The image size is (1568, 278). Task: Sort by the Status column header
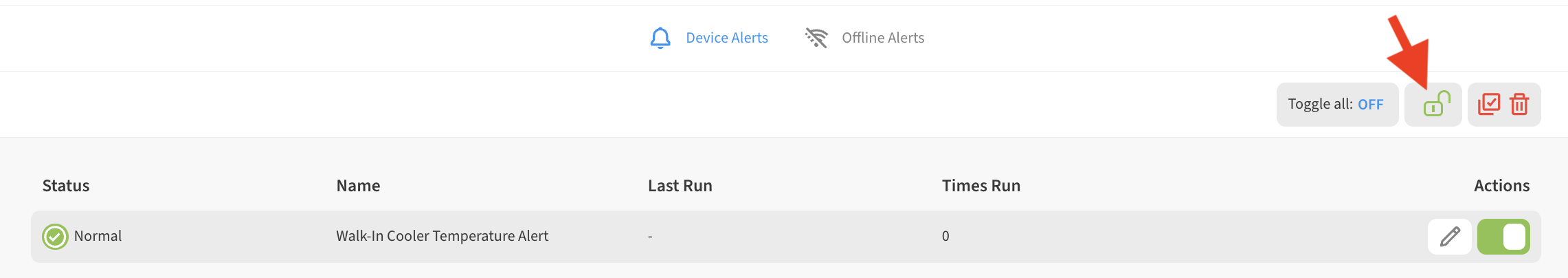point(66,186)
